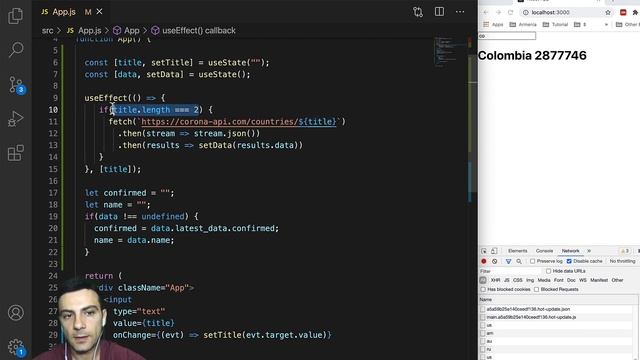Open the Apps bookmarks shortcut
Viewport: 640px width, 360px height.
point(493,24)
